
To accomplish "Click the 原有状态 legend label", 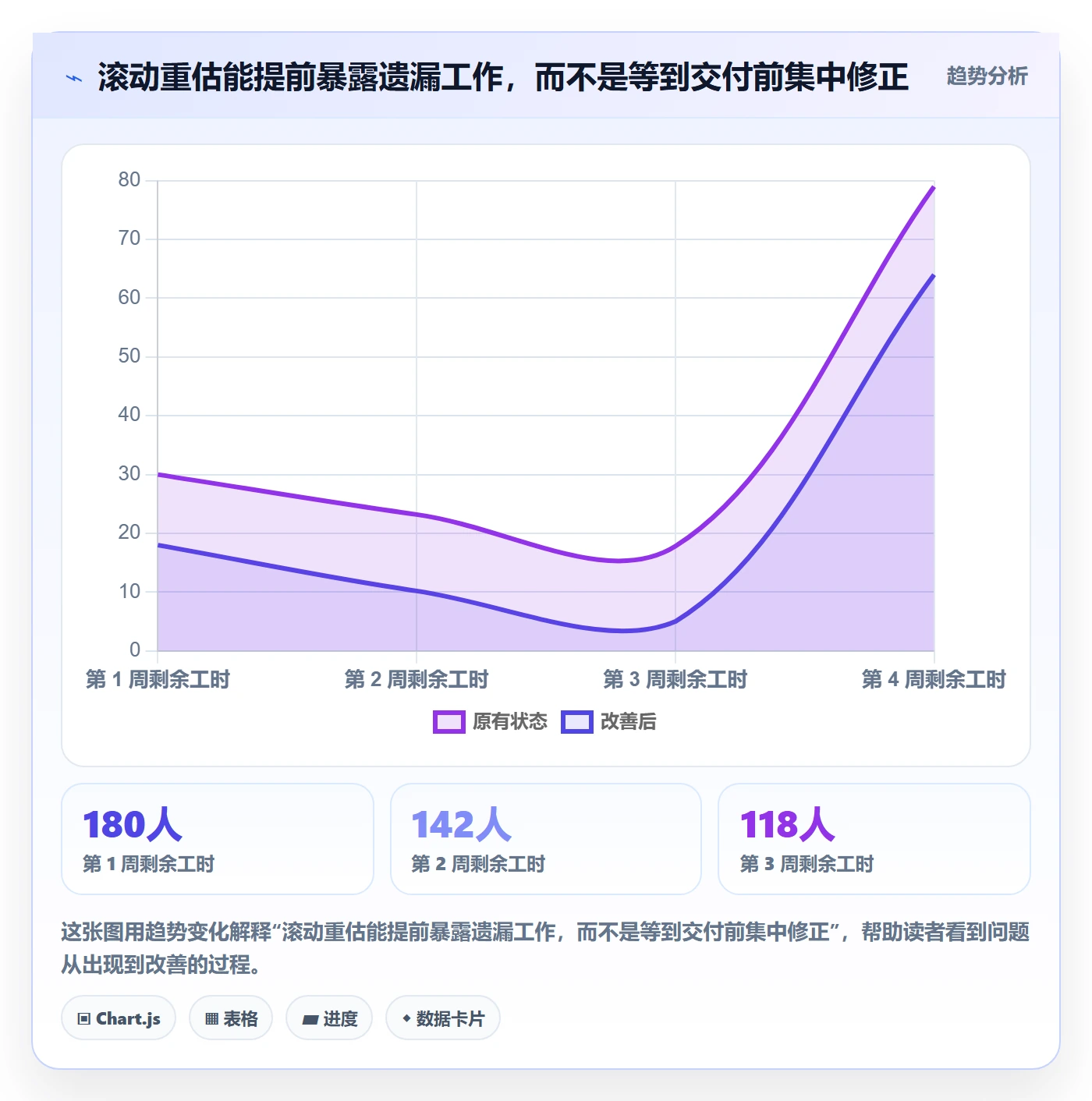I will 510,722.
